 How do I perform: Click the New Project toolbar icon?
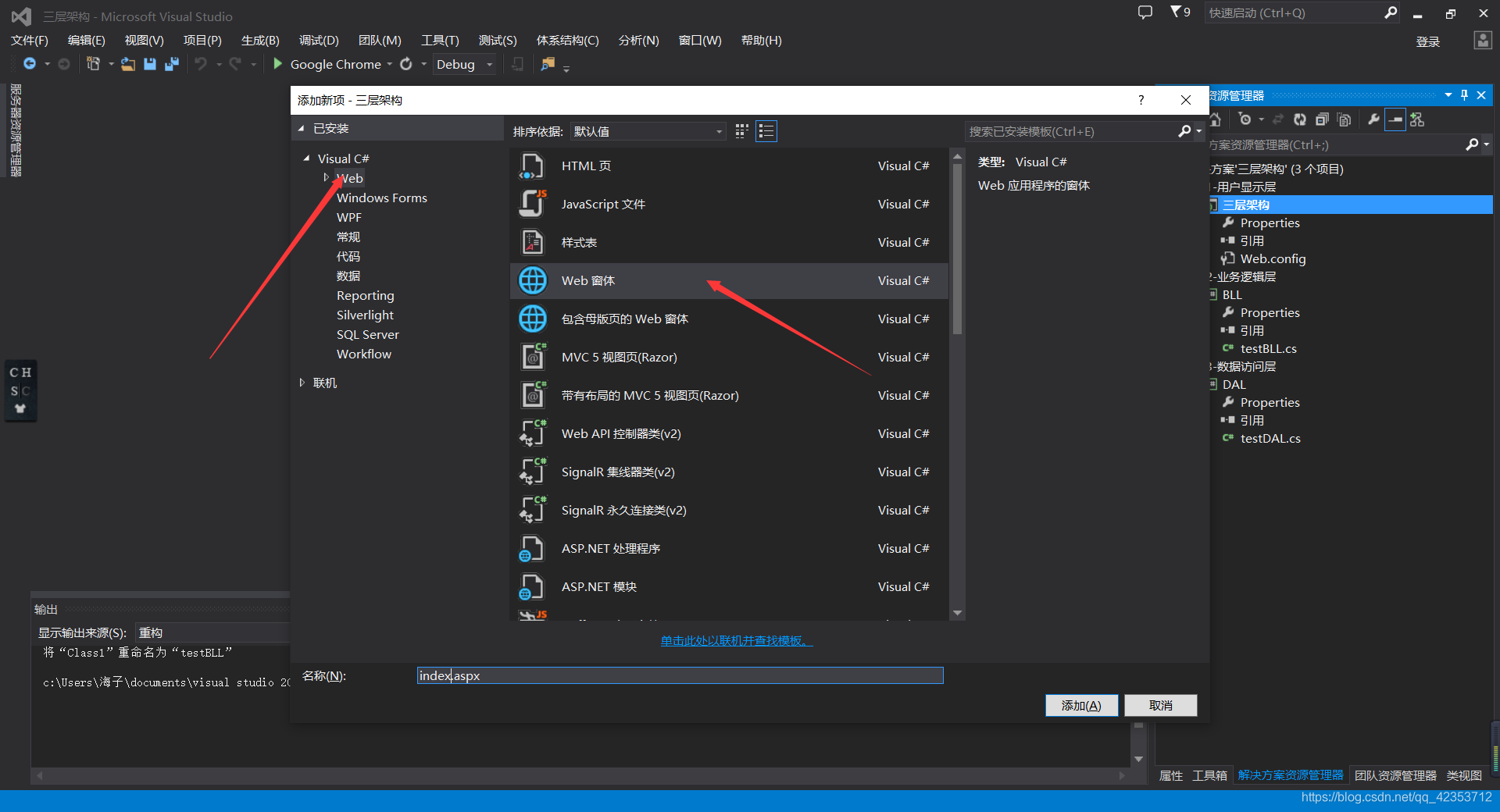(x=93, y=64)
